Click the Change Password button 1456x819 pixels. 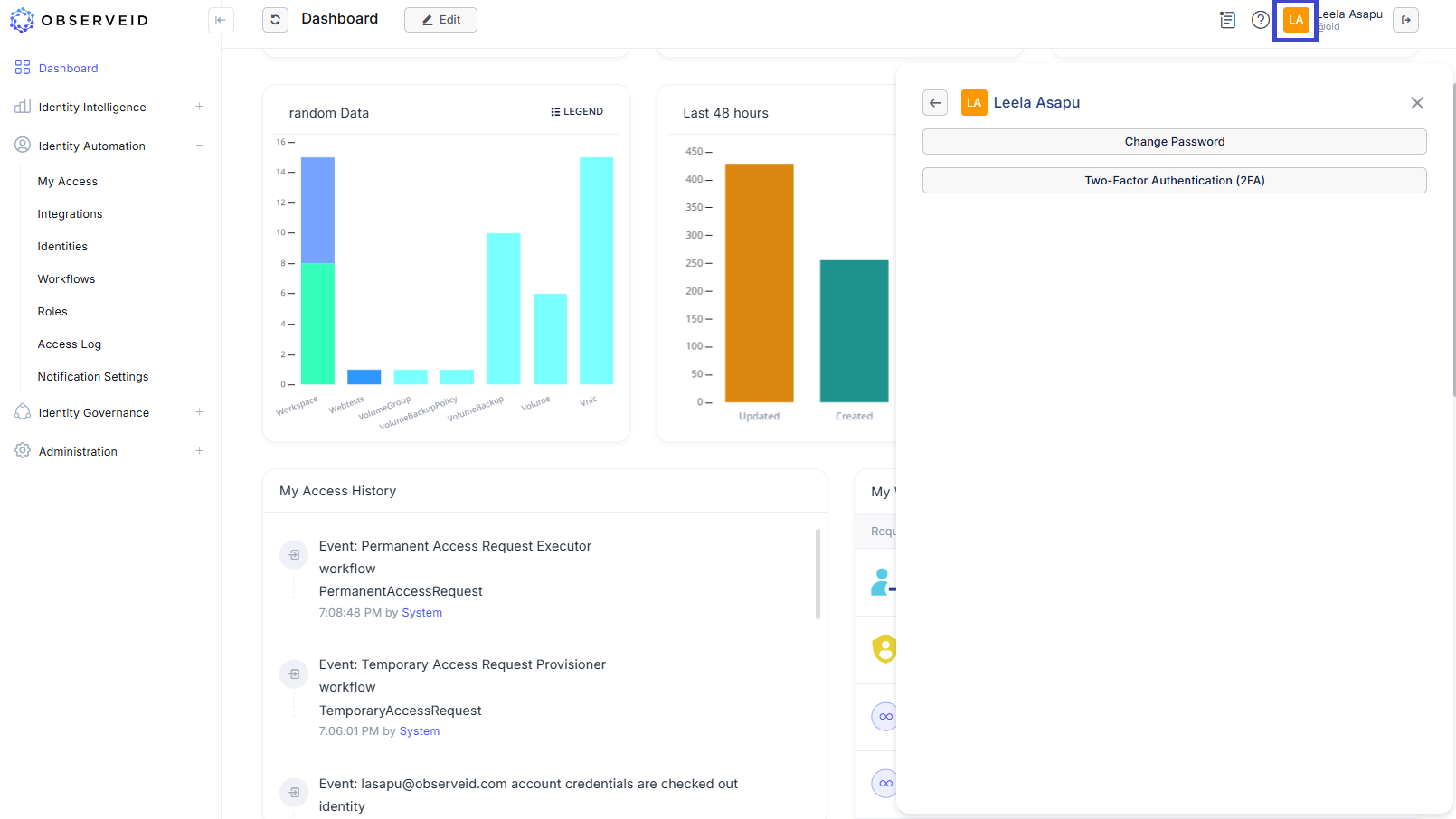click(x=1174, y=142)
